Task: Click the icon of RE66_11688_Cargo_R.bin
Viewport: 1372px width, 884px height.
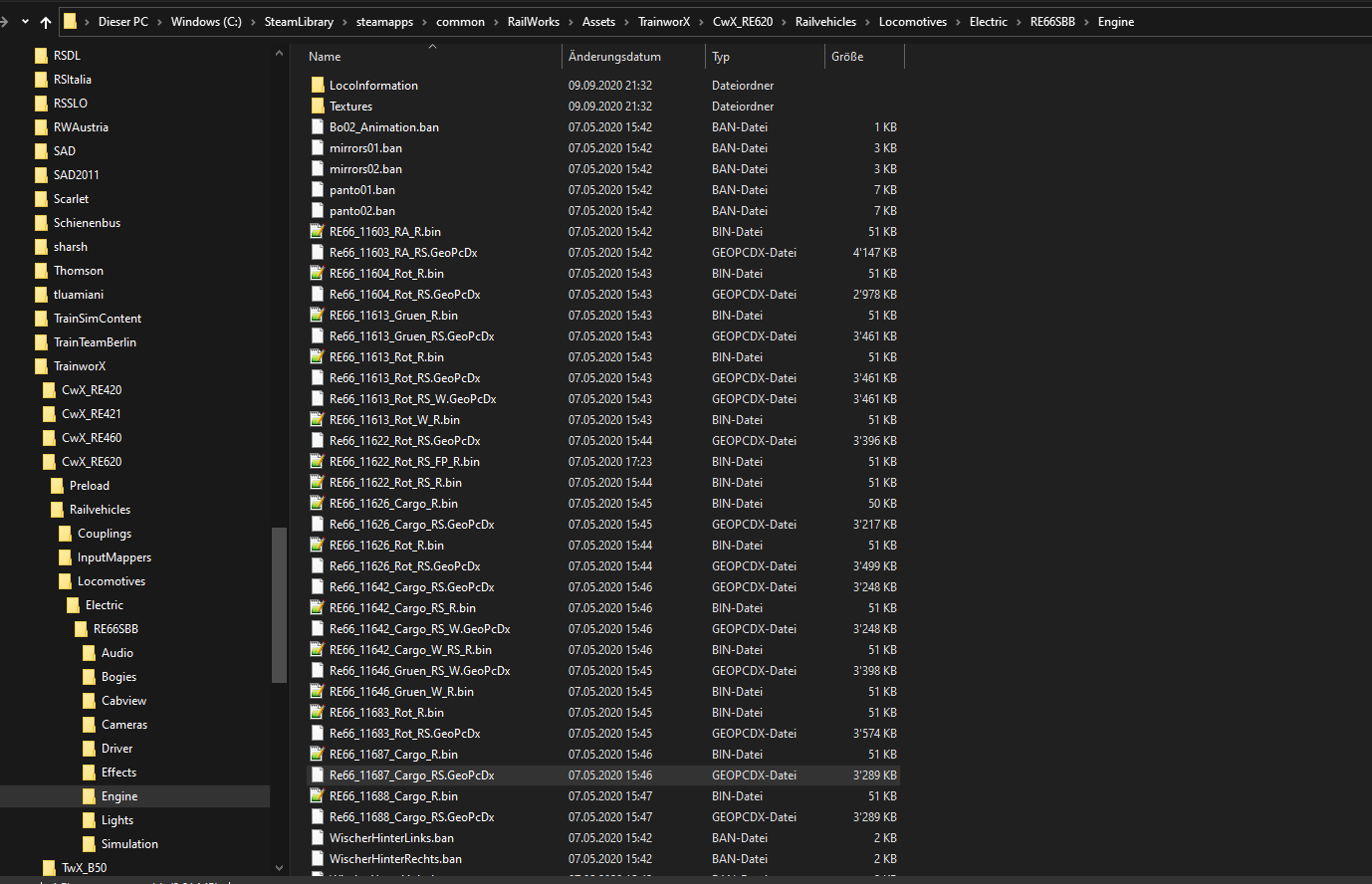Action: point(318,796)
